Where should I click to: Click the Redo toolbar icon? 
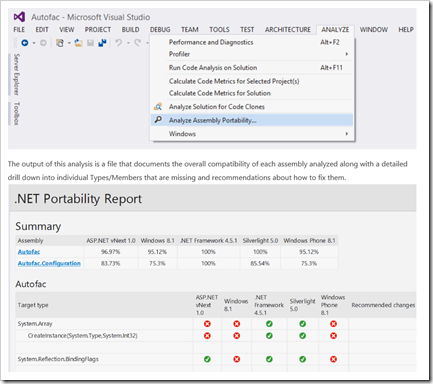click(x=138, y=43)
